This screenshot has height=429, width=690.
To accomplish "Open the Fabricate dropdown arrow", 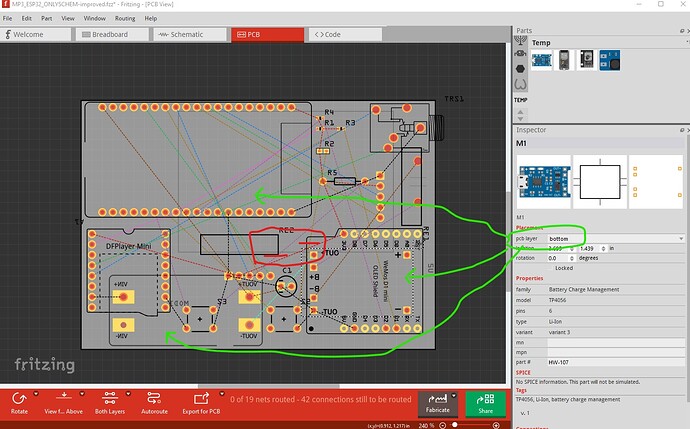I will [454, 396].
